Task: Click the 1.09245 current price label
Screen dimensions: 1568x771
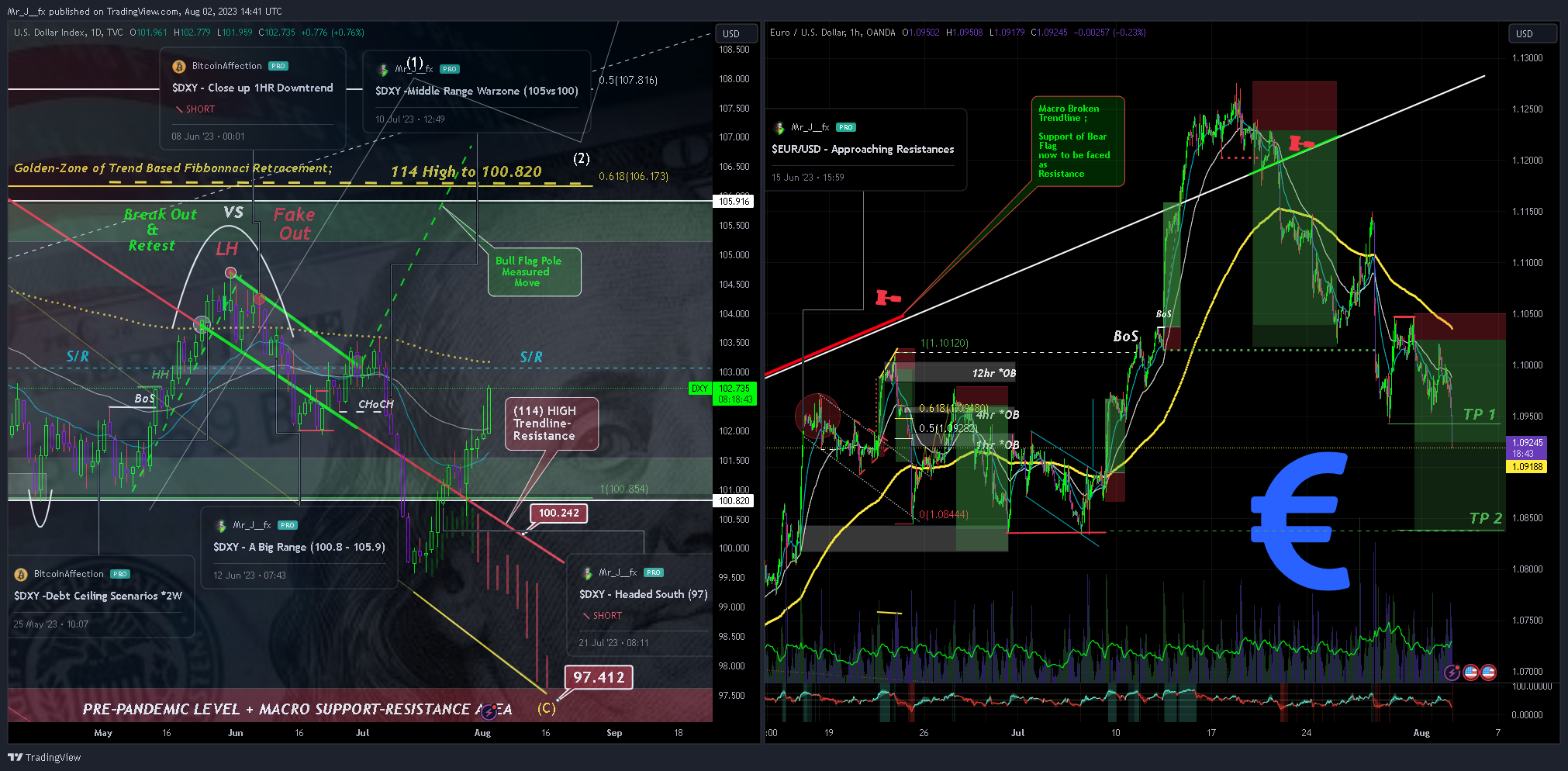Action: 1525,443
